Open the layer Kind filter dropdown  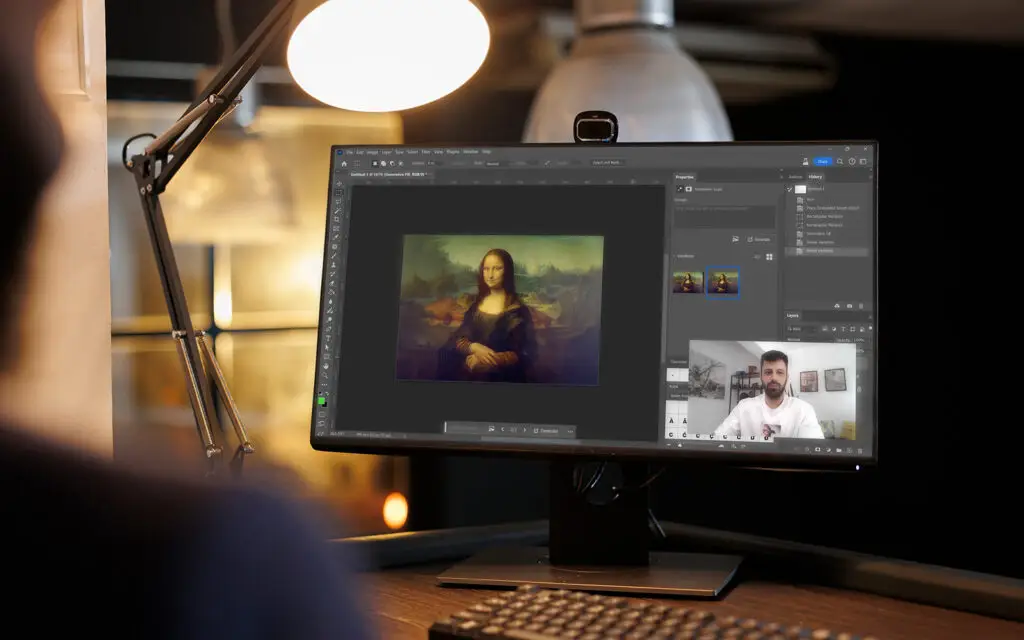(801, 328)
